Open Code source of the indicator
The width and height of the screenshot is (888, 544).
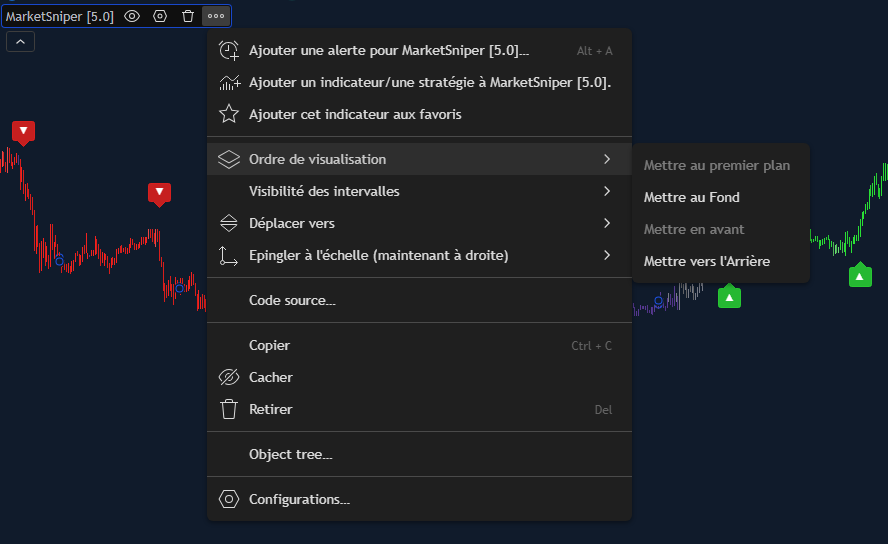[292, 300]
